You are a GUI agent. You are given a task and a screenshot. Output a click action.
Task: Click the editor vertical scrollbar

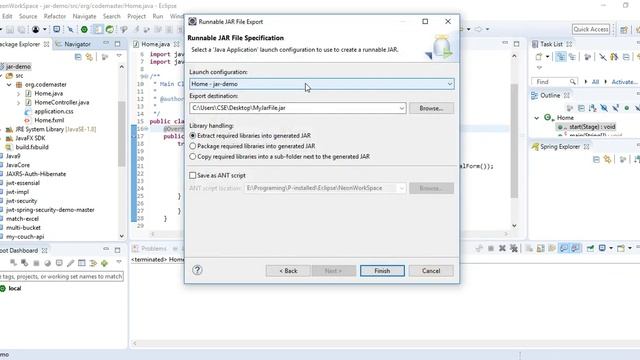514,141
